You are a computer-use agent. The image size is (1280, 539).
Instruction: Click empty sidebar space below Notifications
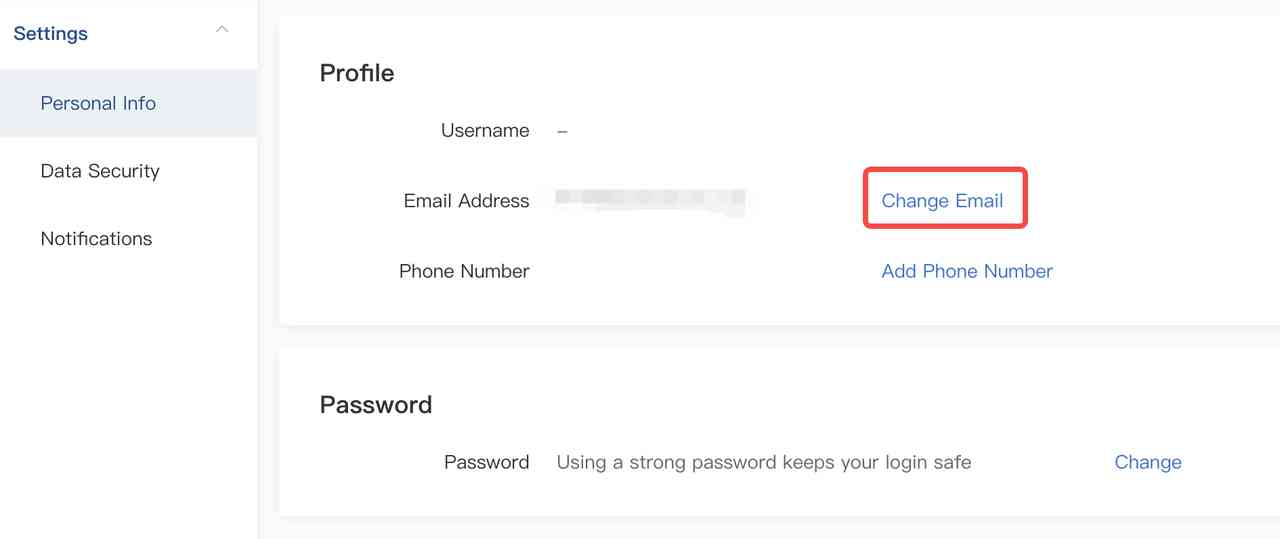click(128, 400)
